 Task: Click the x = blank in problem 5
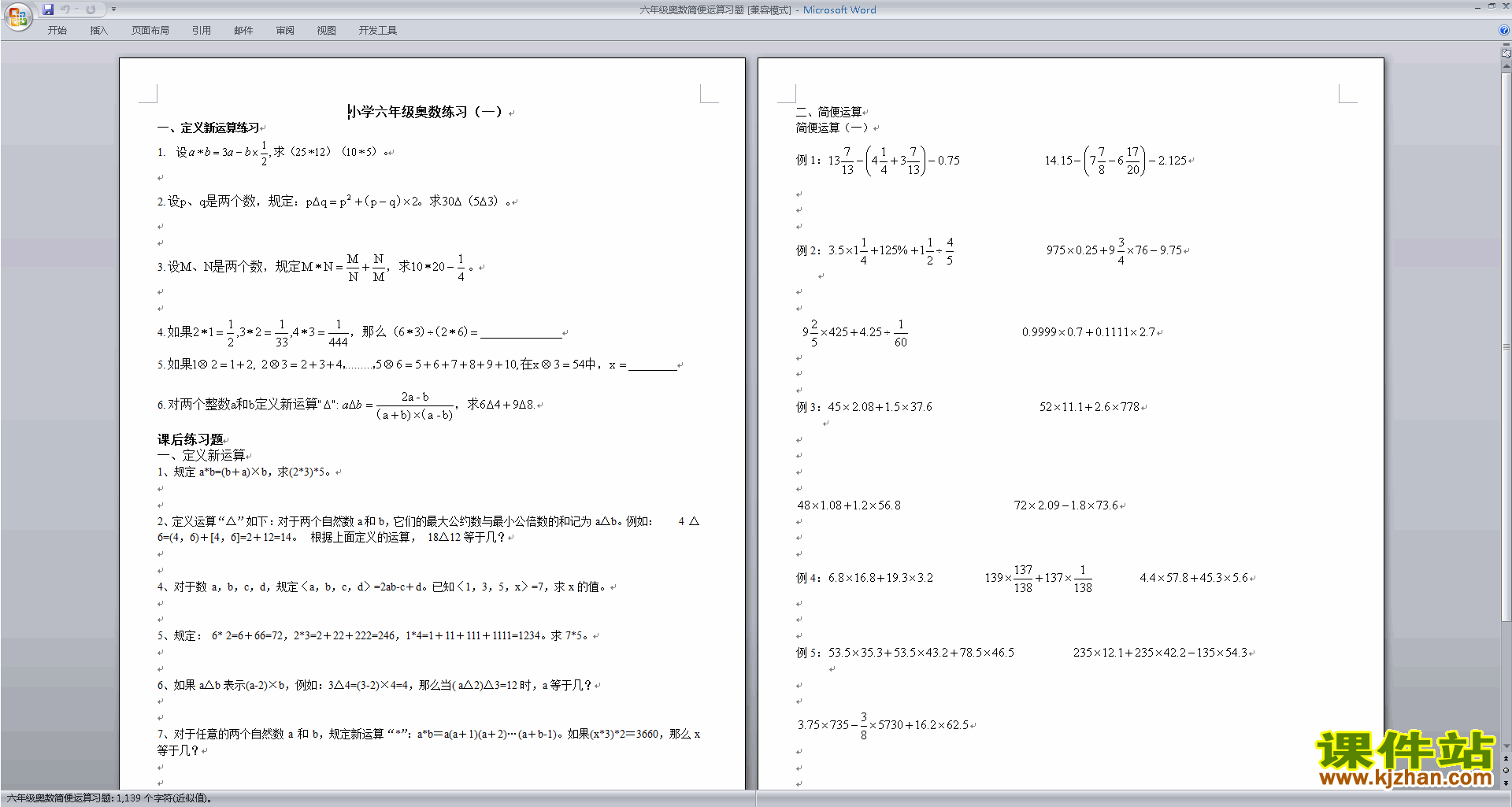pos(653,365)
